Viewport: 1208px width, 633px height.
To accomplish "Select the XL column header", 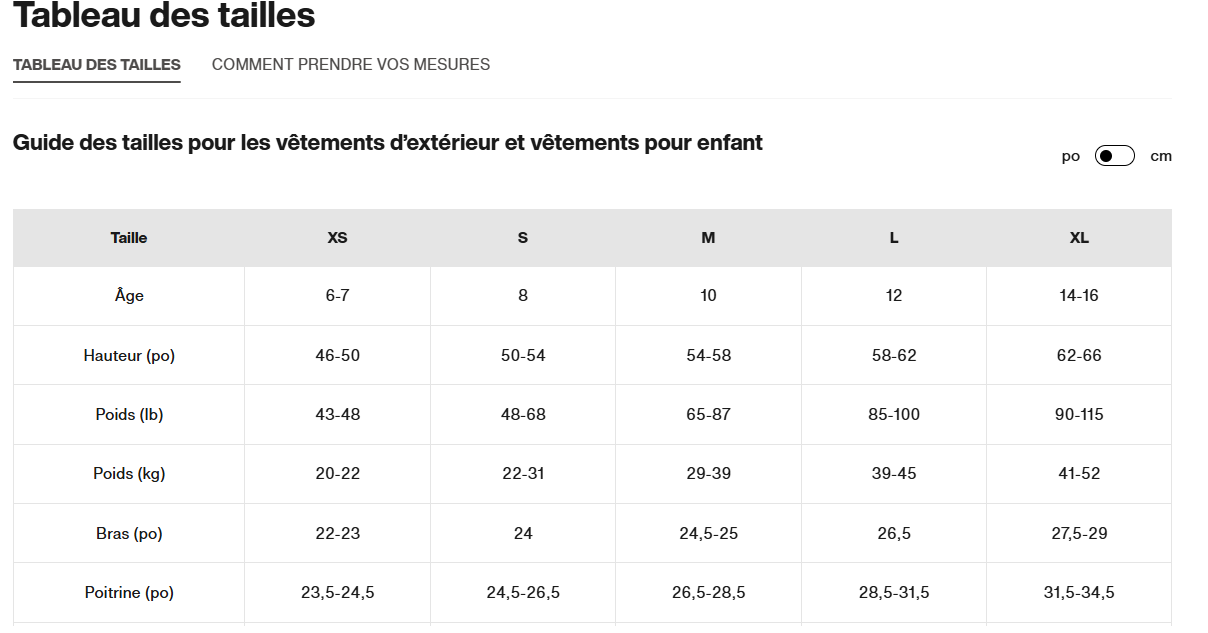I will point(1079,238).
